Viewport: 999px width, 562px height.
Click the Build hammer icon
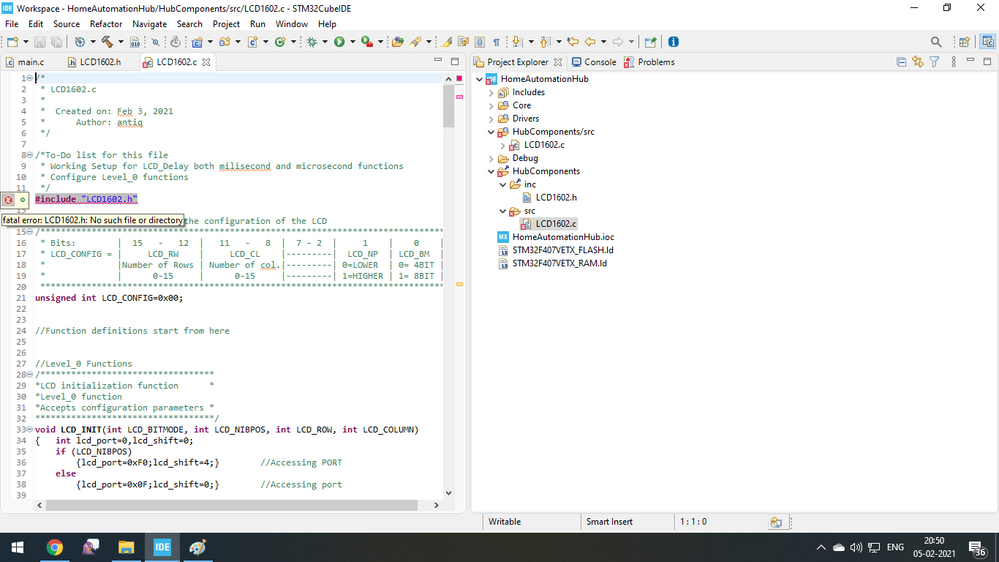pyautogui.click(x=107, y=42)
